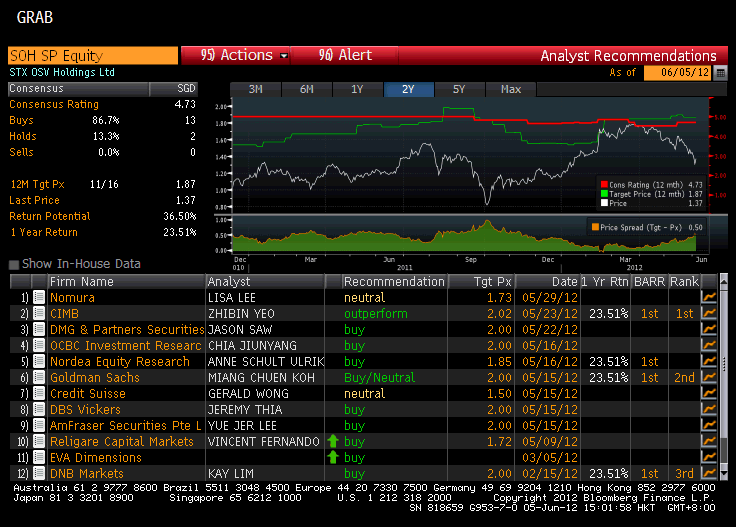Click the GRAB title text
The width and height of the screenshot is (736, 527).
pos(35,17)
